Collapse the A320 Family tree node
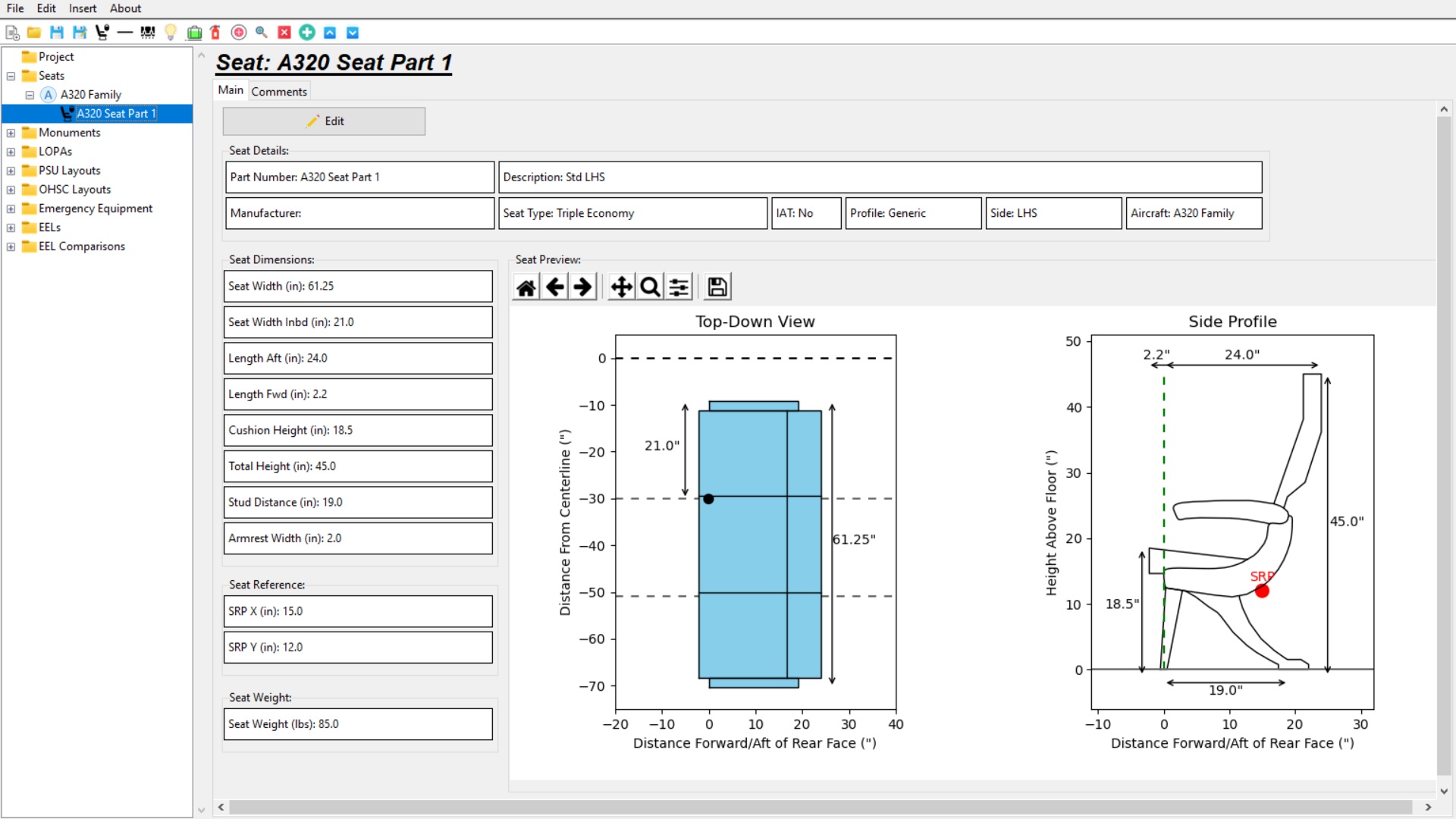Image resolution: width=1456 pixels, height=819 pixels. [30, 95]
